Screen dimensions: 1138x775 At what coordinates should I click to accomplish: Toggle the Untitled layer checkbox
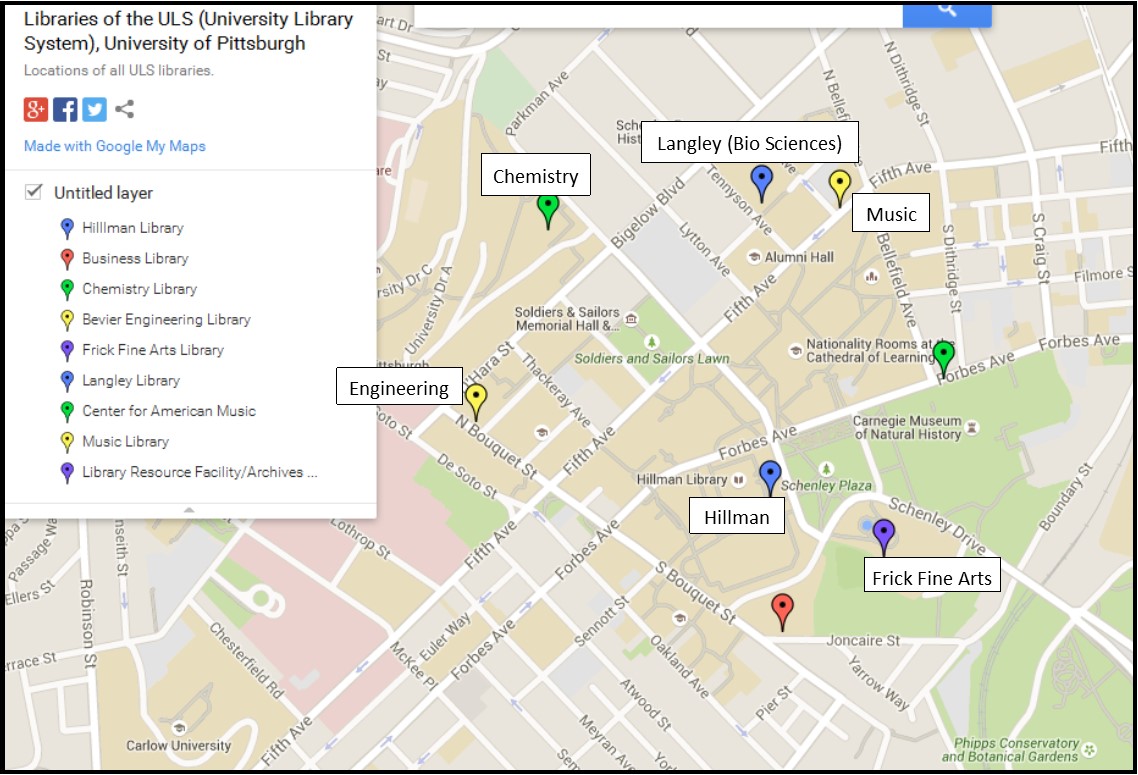(x=32, y=192)
